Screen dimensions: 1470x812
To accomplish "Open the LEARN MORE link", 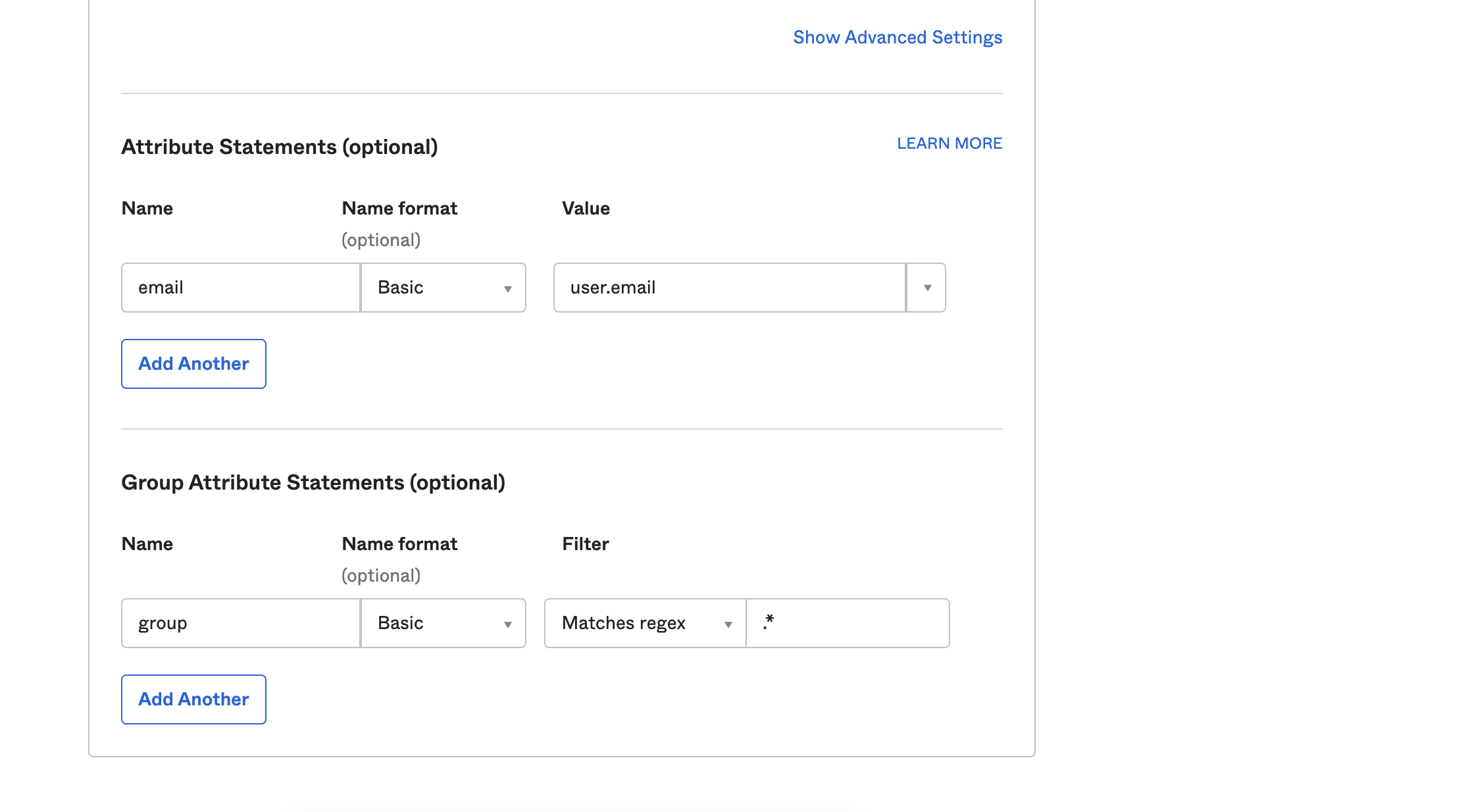I will (x=950, y=143).
